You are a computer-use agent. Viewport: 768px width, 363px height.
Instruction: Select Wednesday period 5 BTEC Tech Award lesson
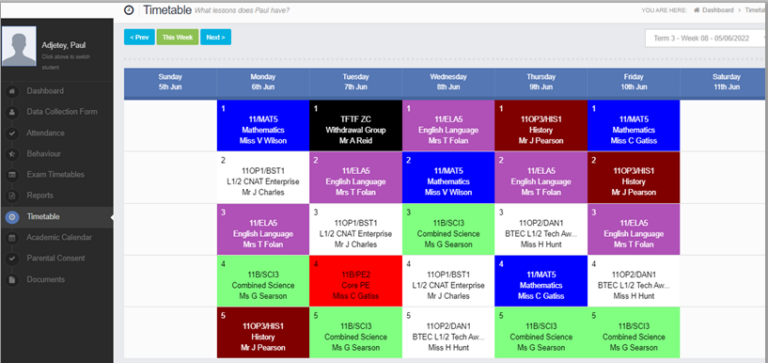pos(448,333)
